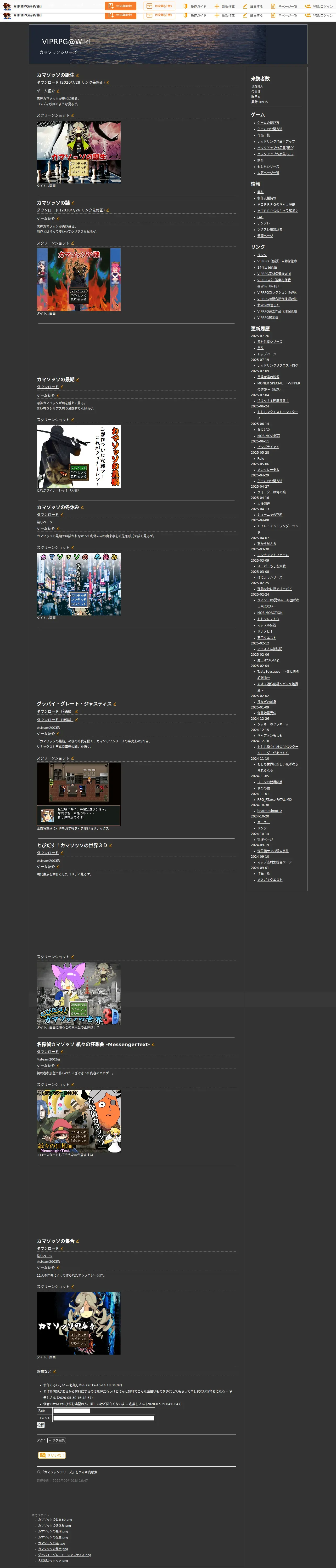Click the いいね！ like button
The width and height of the screenshot is (336, 1568).
click(x=52, y=1455)
